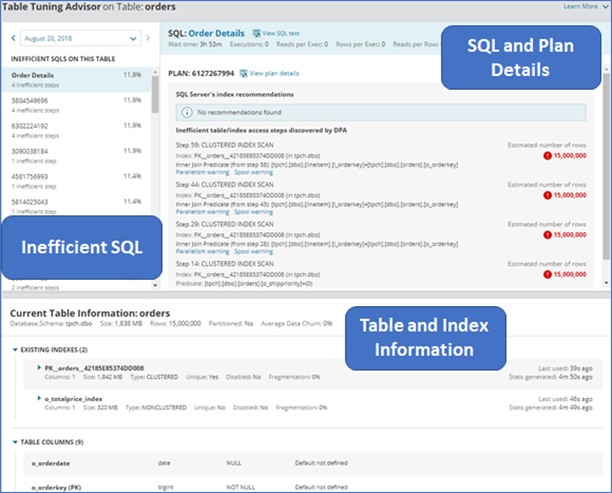
Task: Go to the next date with right arrow
Action: (x=148, y=38)
